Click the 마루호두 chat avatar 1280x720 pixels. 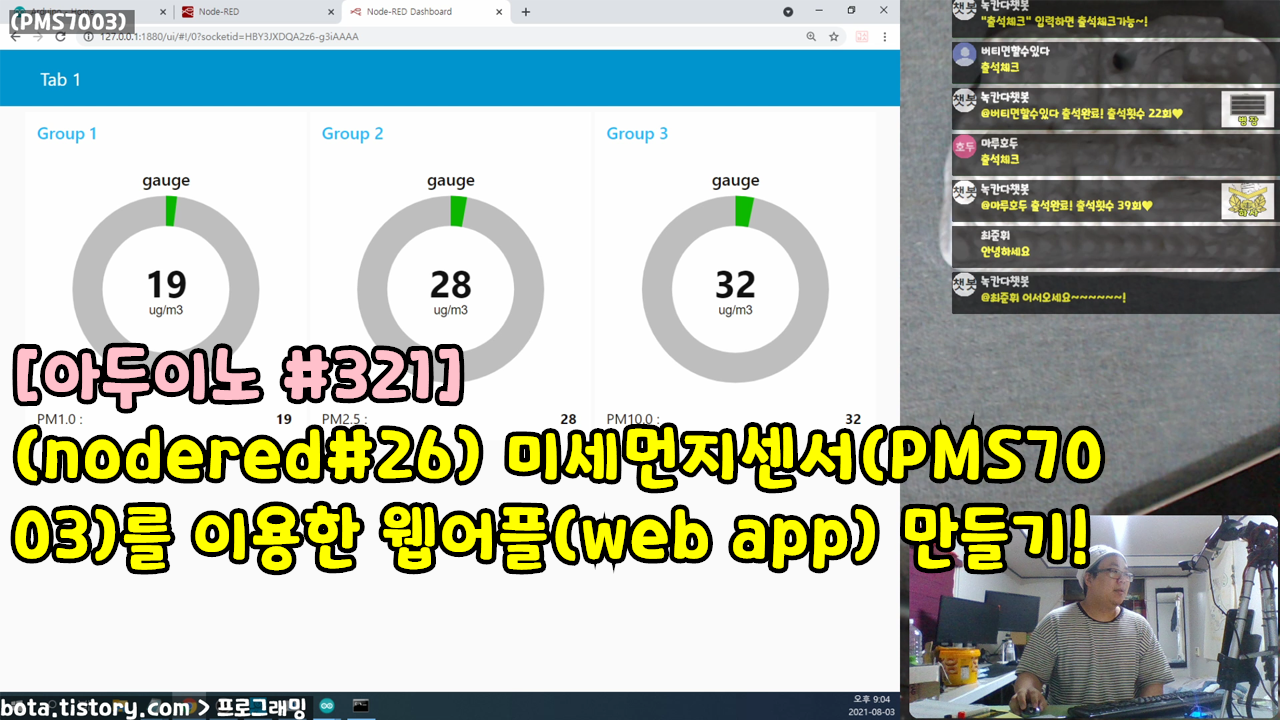[x=964, y=147]
